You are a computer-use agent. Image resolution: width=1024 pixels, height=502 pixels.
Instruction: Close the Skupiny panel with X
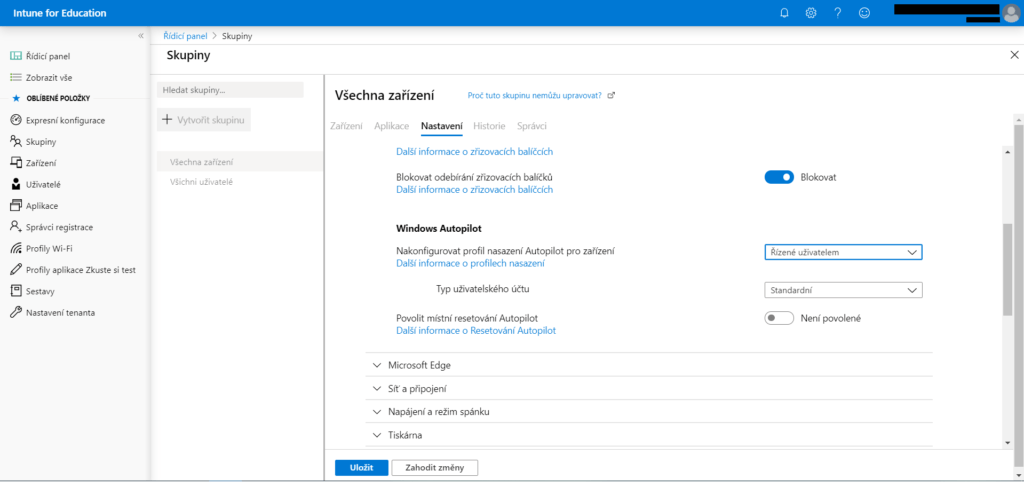[1014, 55]
